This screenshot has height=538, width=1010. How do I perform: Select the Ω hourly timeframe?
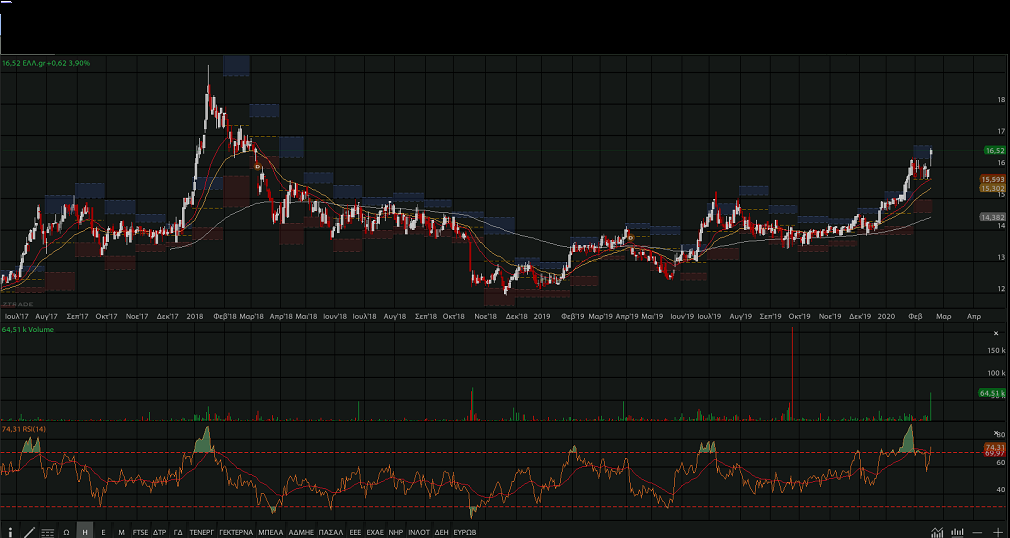[x=66, y=532]
